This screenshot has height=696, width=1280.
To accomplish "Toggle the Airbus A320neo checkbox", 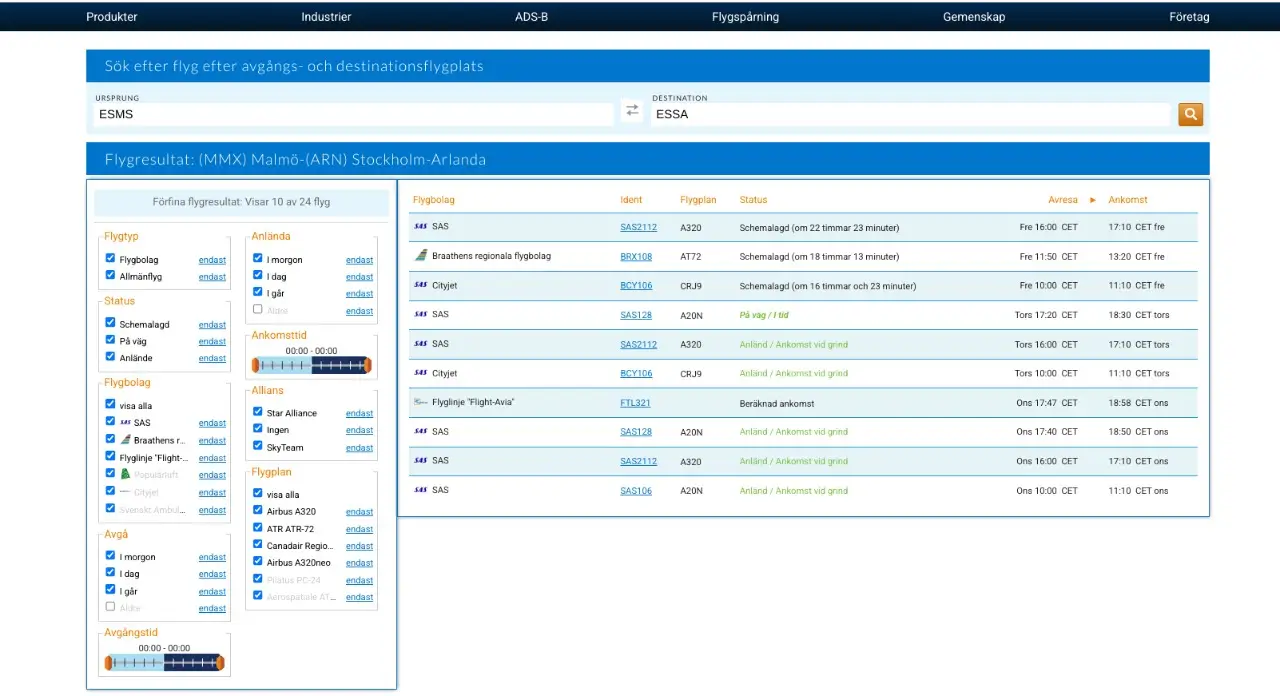I will coord(257,562).
